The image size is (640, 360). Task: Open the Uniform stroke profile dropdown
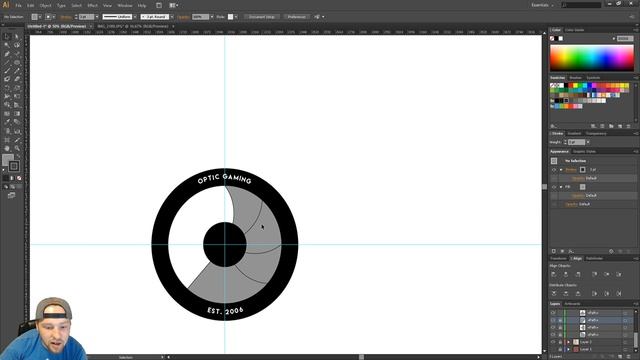click(x=135, y=17)
